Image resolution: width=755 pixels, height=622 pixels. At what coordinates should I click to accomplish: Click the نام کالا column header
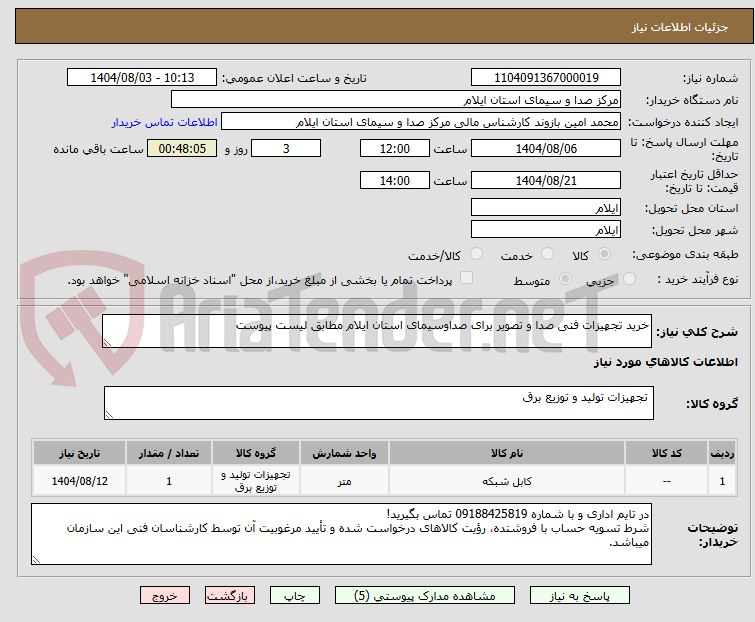(x=507, y=453)
